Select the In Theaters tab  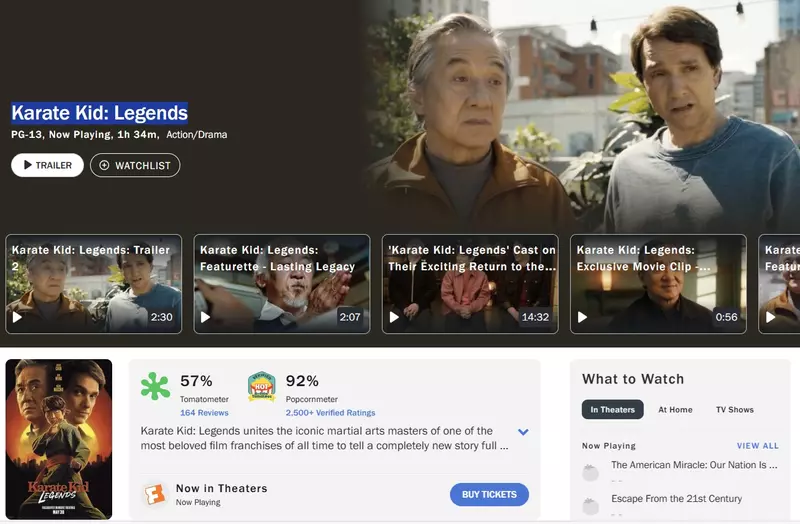[613, 410]
